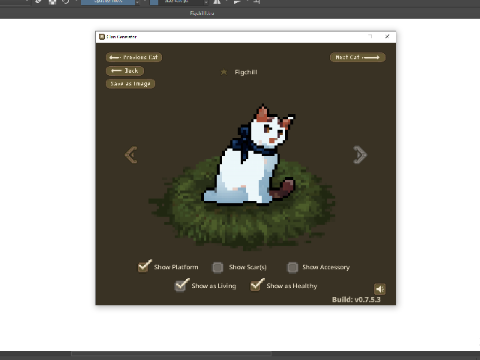Click the cat name Figchill
This screenshot has width=480, height=360.
coord(246,72)
